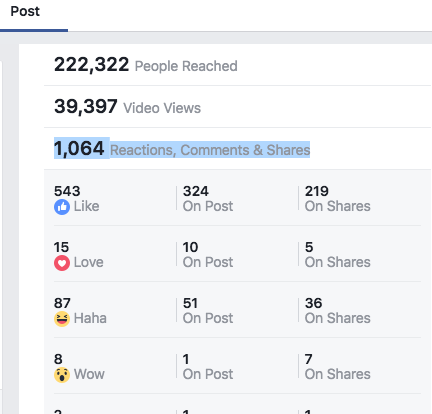
Task: Click the 10 On Post love value
Action: point(190,247)
